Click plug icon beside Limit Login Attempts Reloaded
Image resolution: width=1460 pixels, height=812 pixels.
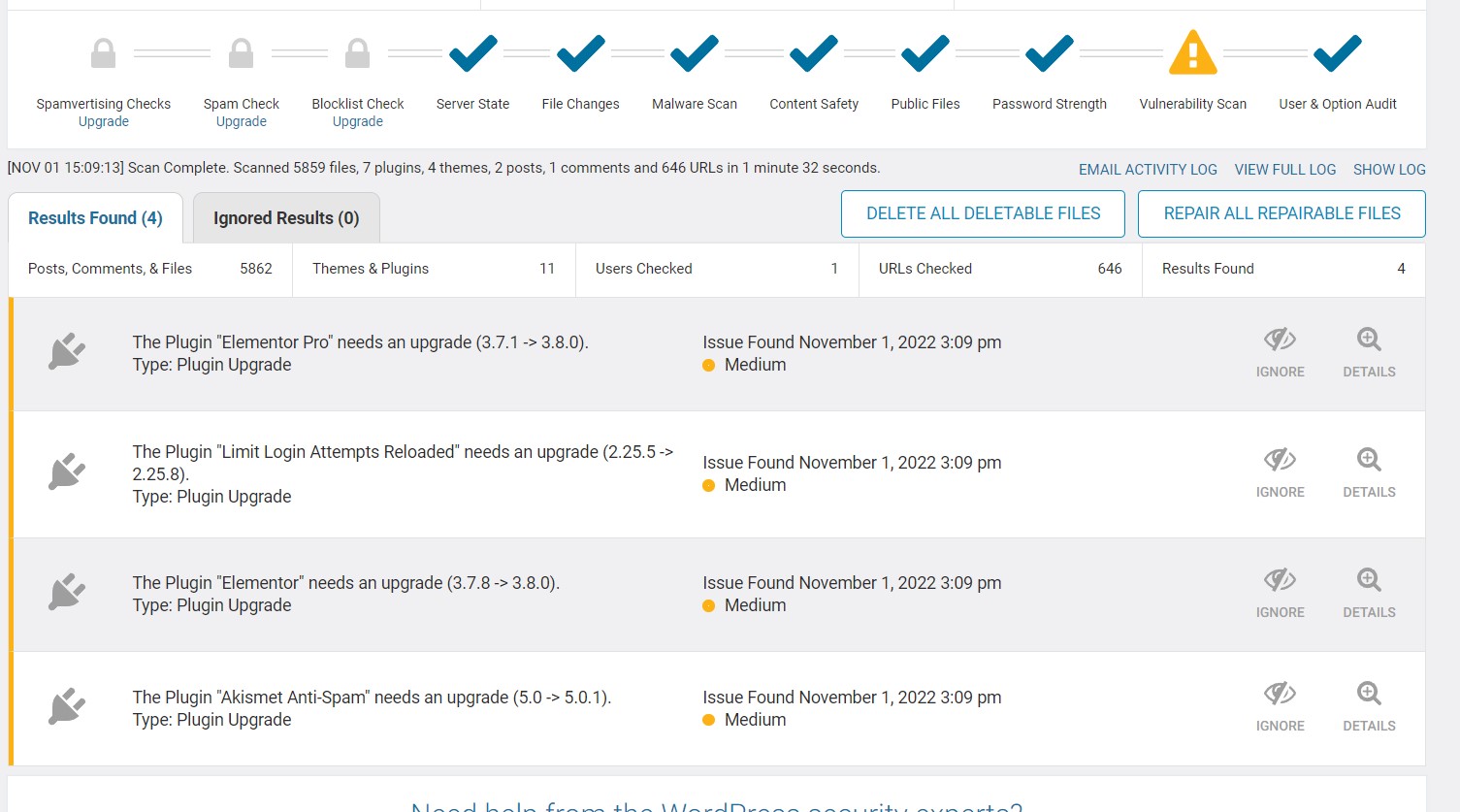(67, 472)
